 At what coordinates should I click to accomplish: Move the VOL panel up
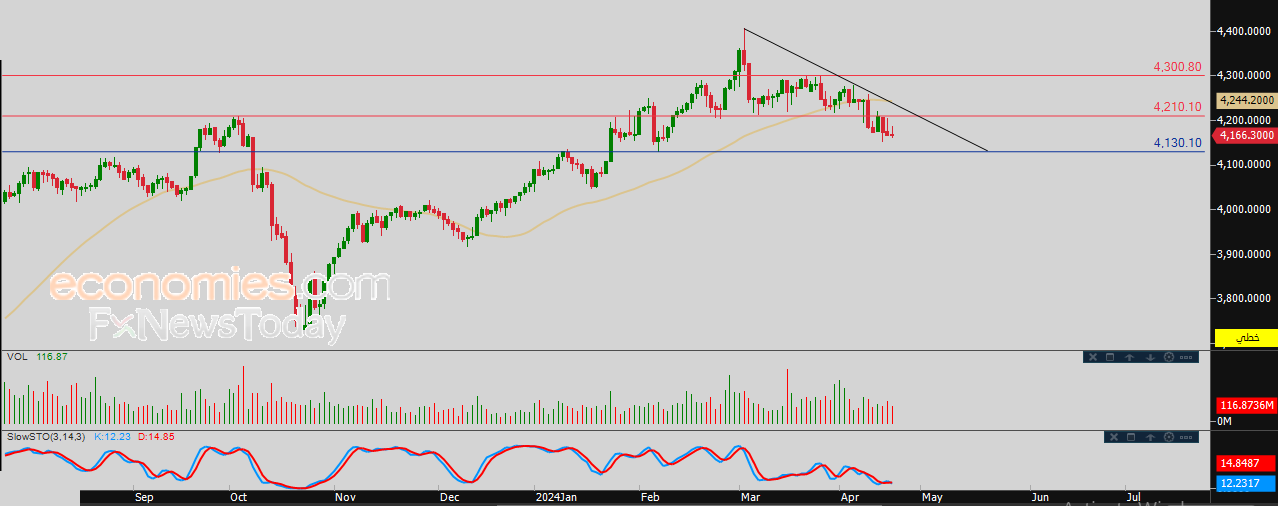click(x=1129, y=357)
